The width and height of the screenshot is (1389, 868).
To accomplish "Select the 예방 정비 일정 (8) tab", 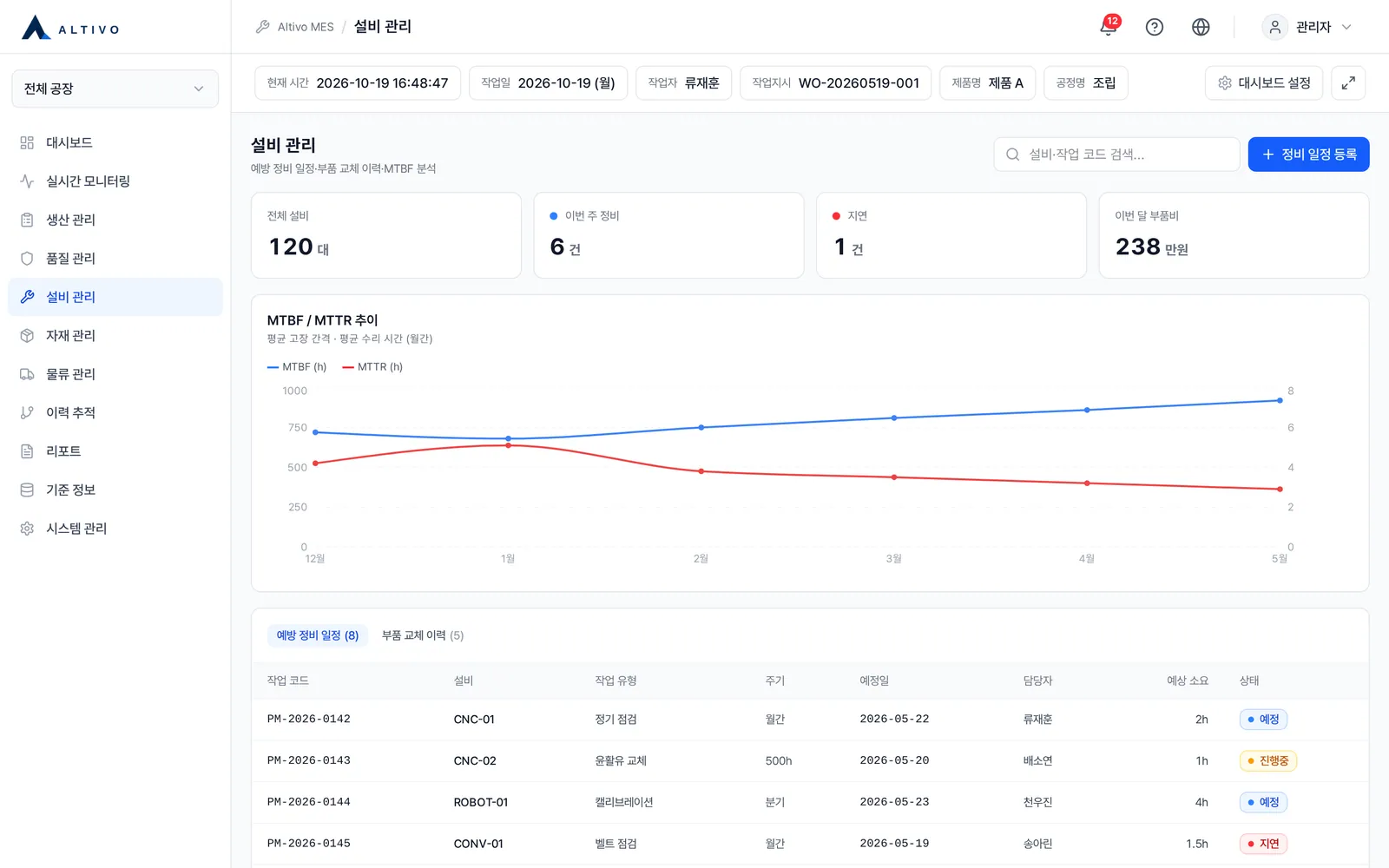I will tap(318, 635).
